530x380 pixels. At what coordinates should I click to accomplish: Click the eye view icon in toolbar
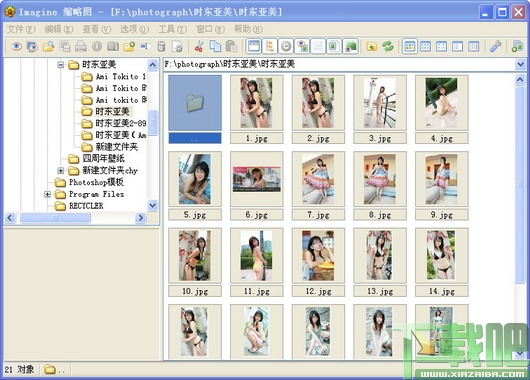tap(16, 46)
